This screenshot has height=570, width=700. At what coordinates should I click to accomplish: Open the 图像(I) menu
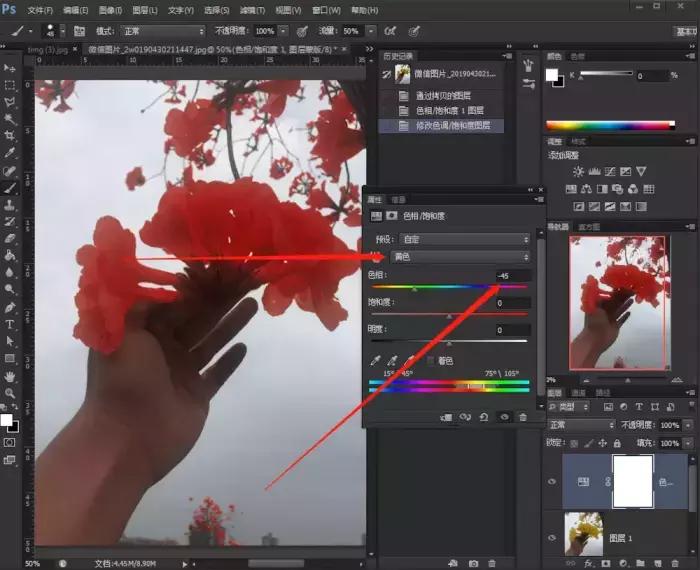click(x=110, y=10)
